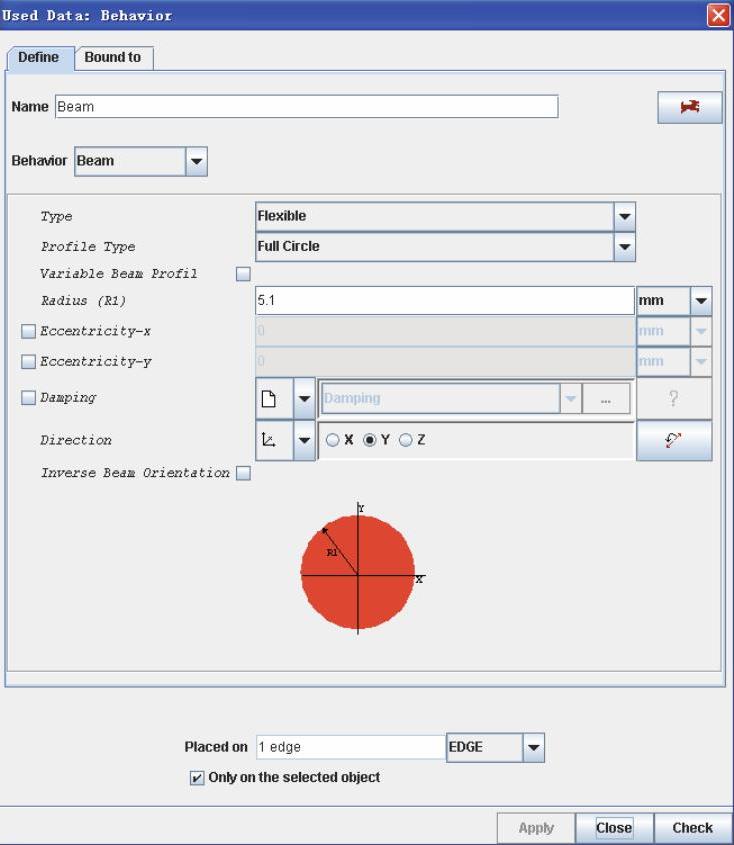Open the Profile Type Full Circle dropdown
The height and width of the screenshot is (845, 734).
pyautogui.click(x=625, y=246)
